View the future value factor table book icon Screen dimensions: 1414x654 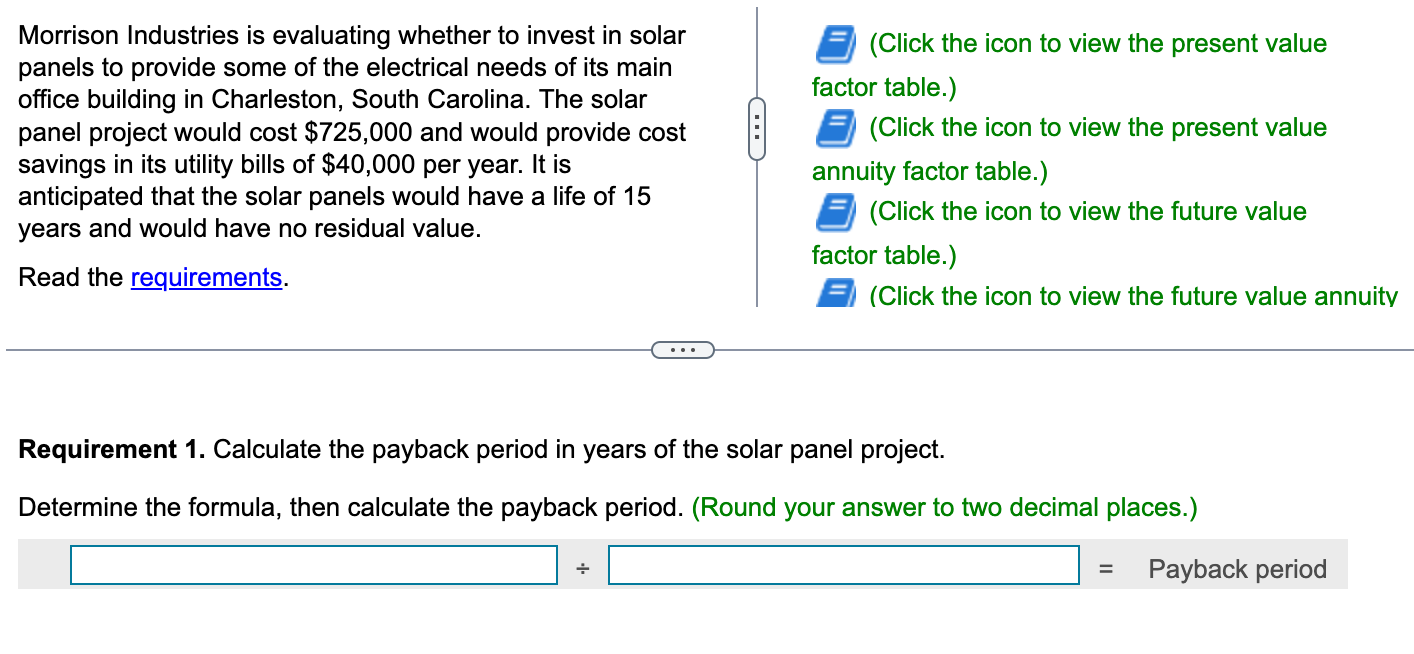tap(834, 213)
